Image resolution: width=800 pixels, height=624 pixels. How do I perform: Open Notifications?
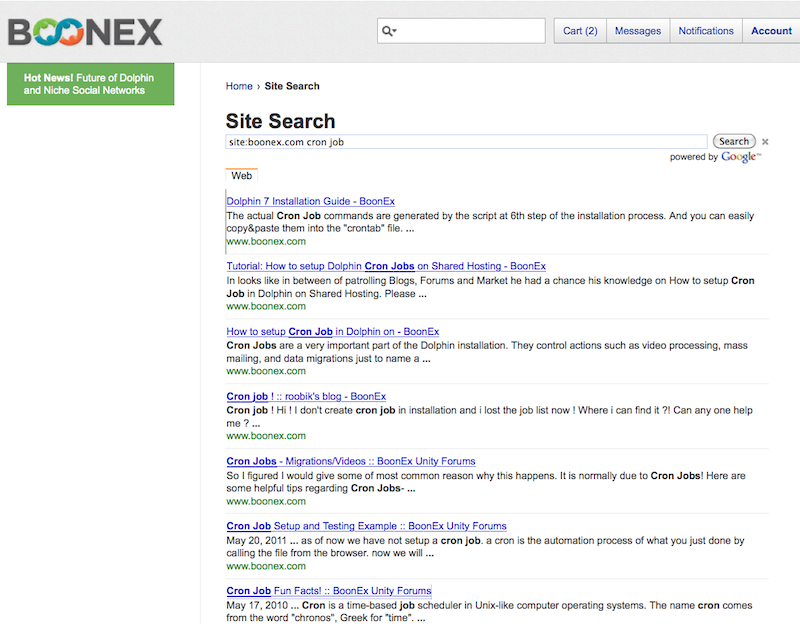click(706, 31)
